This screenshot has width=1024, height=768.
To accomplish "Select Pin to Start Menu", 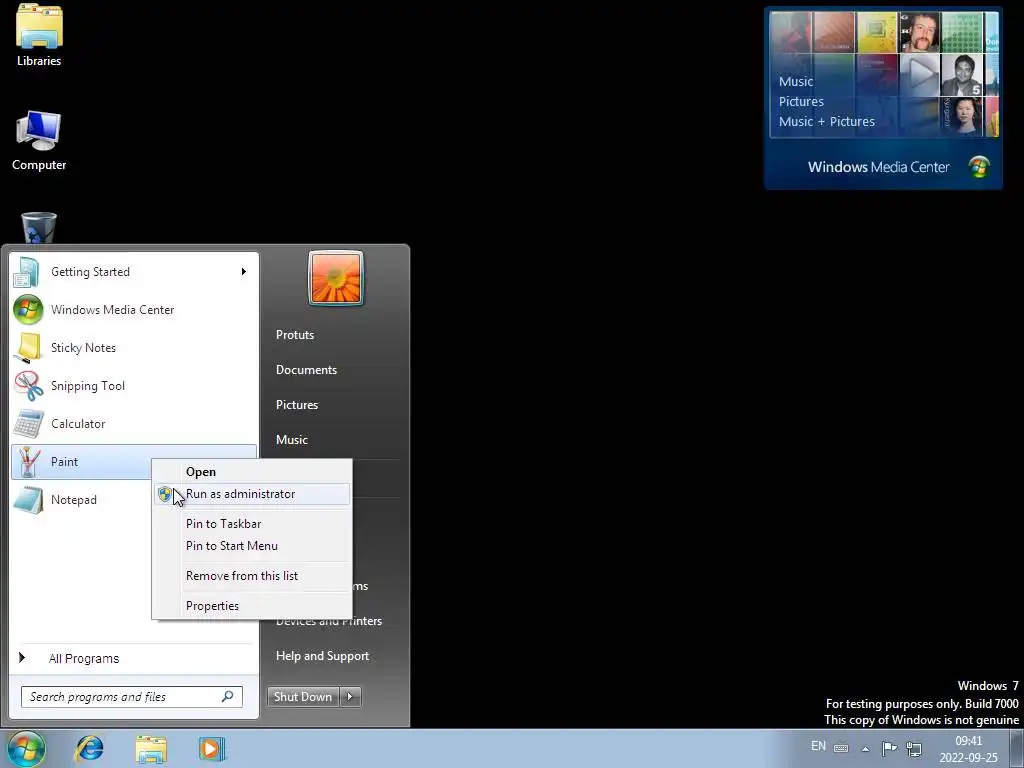I will pyautogui.click(x=252, y=546).
